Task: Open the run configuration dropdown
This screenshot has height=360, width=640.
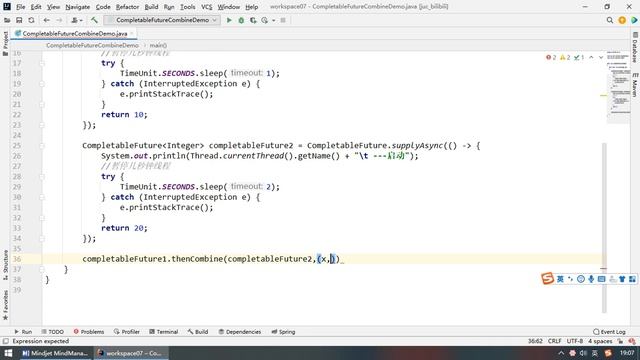Action: (x=162, y=20)
